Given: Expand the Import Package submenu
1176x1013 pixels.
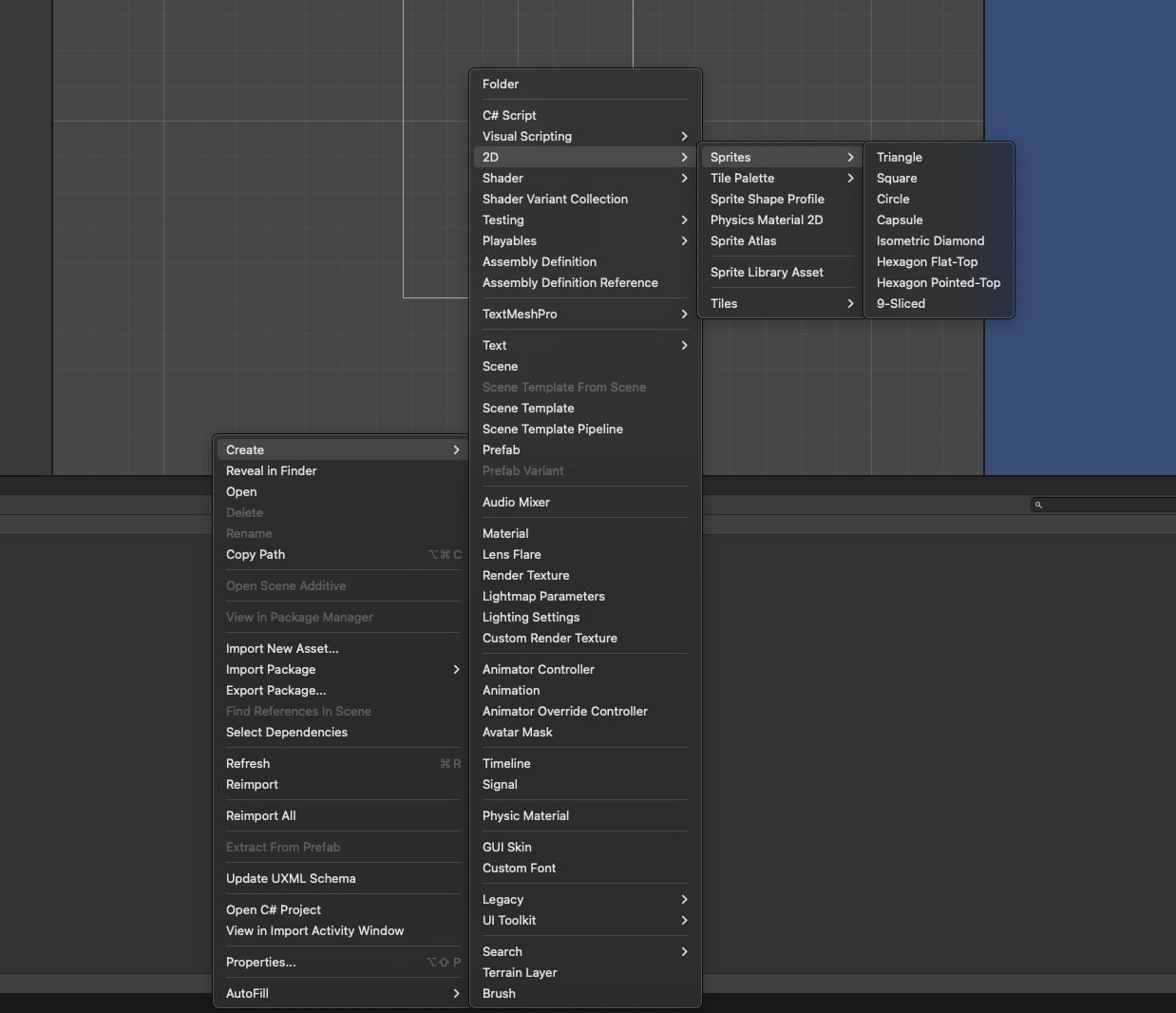Looking at the screenshot, I should (x=343, y=669).
